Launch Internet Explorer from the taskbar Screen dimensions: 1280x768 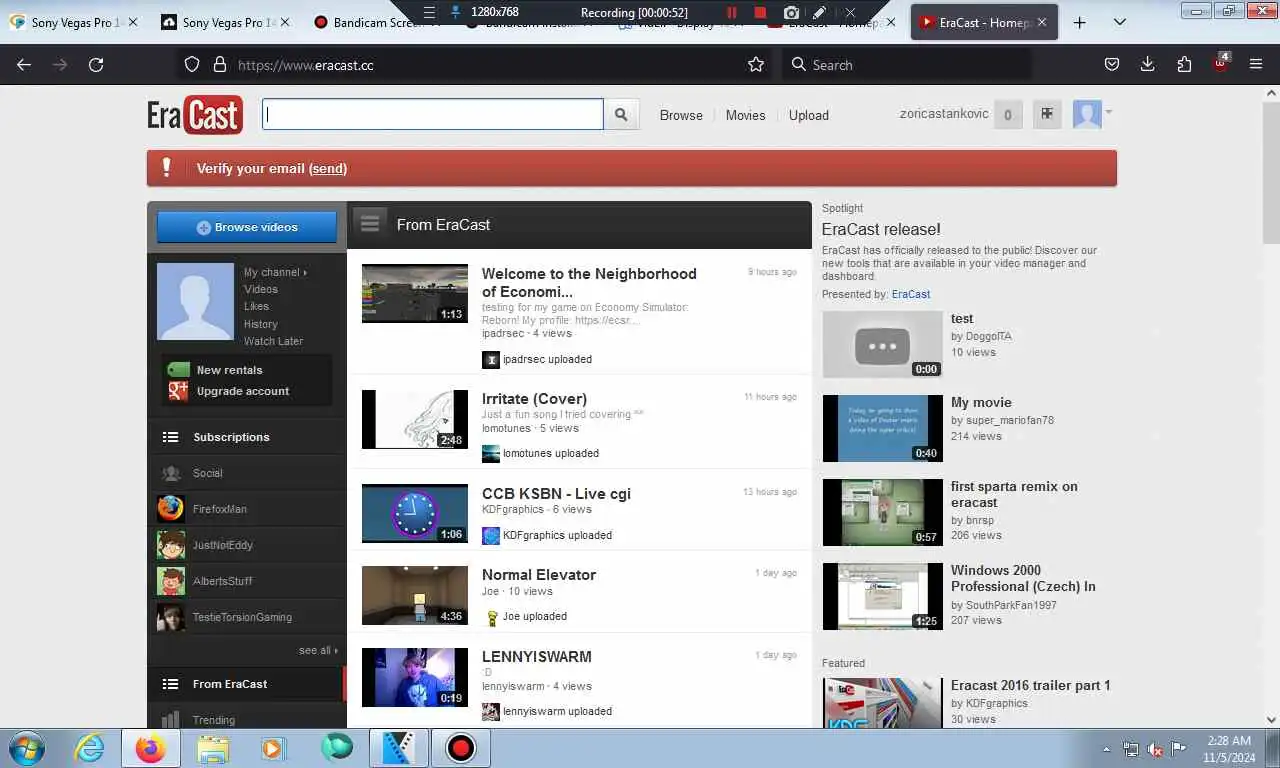point(89,748)
